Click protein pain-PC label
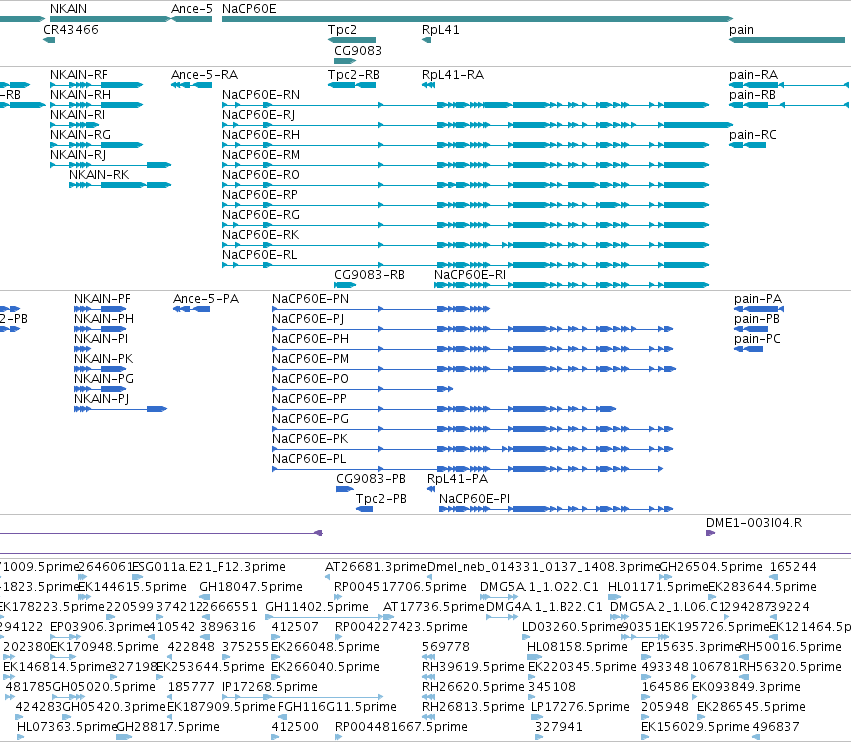The height and width of the screenshot is (742, 851). click(758, 339)
